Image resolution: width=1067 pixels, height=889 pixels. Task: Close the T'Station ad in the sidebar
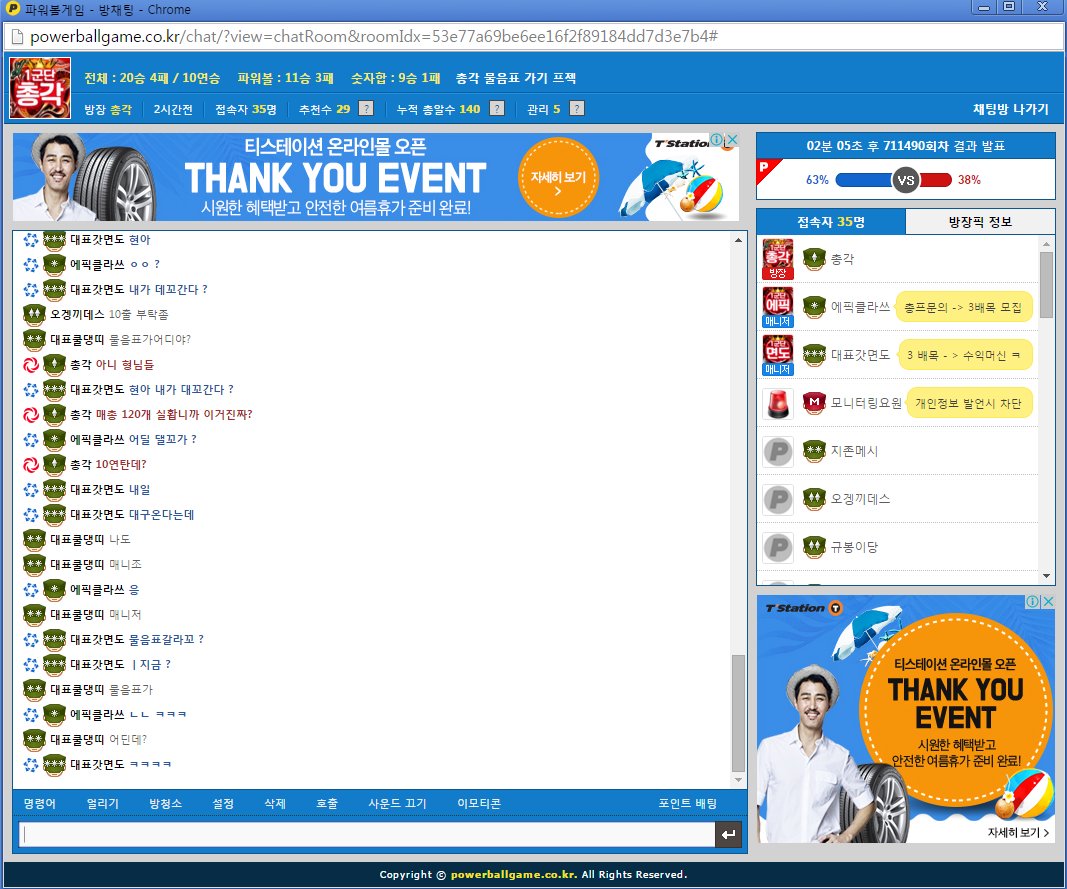pos(1049,602)
